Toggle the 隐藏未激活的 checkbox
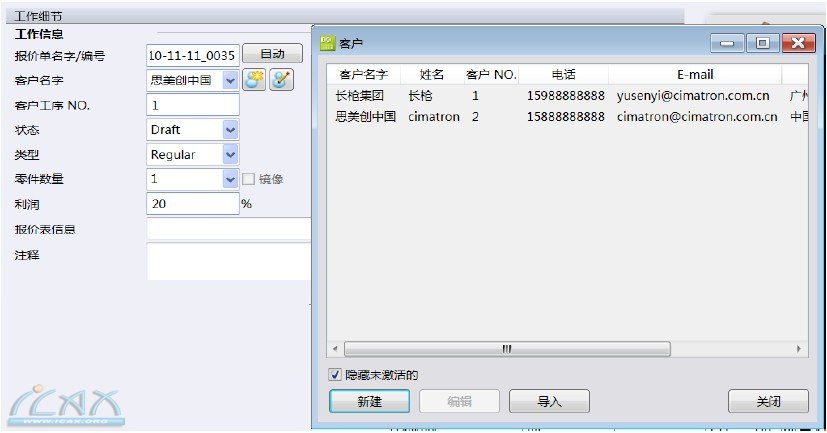 click(335, 375)
